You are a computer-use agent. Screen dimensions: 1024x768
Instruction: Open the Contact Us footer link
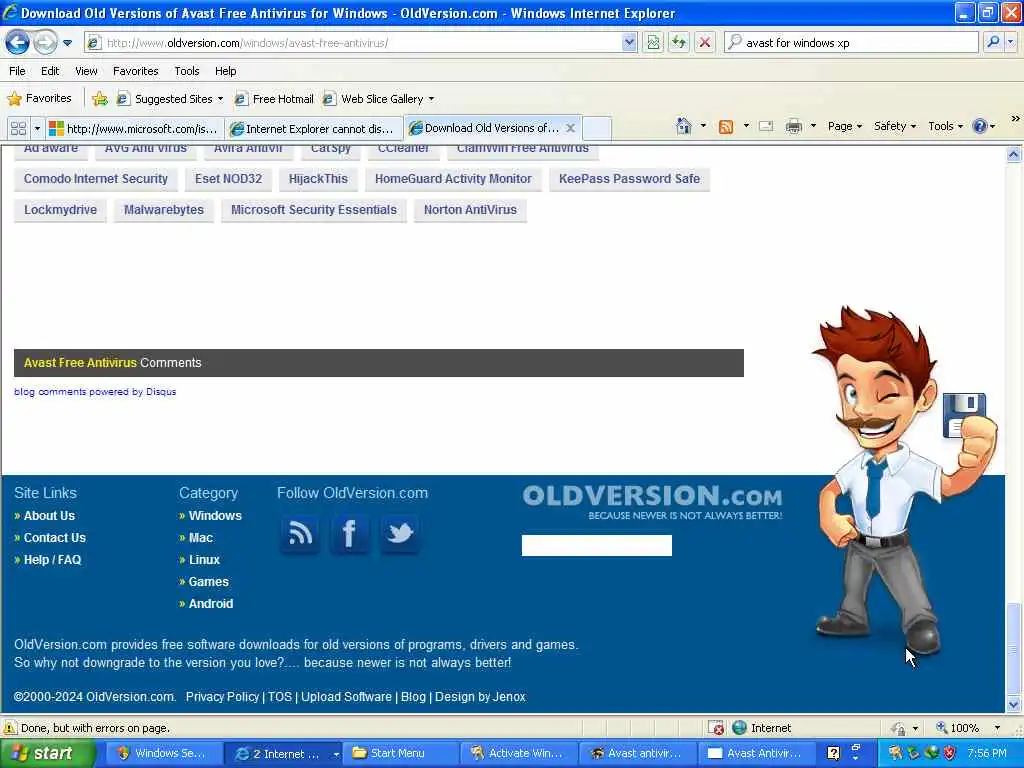55,538
